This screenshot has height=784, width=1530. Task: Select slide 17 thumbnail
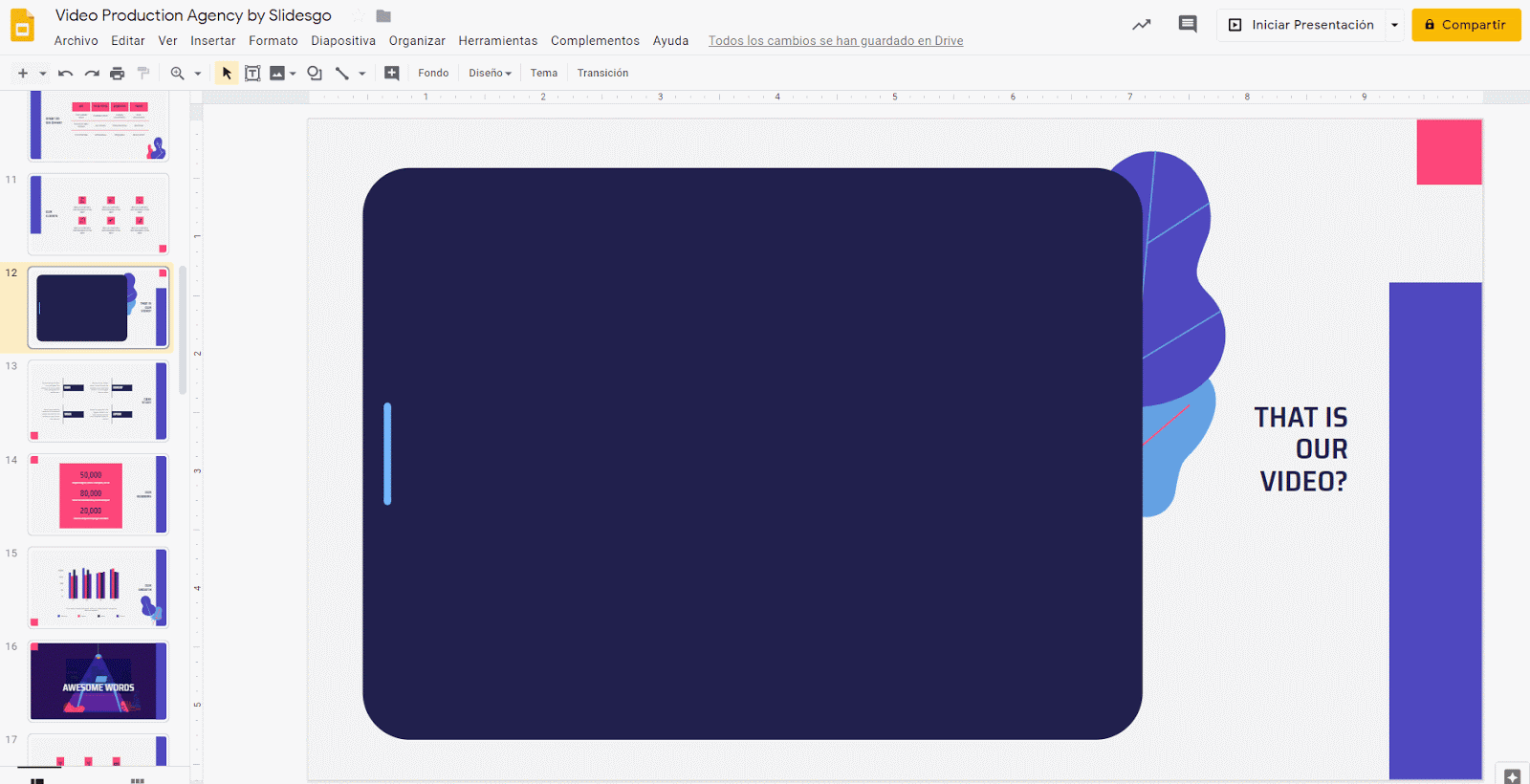tap(98, 751)
